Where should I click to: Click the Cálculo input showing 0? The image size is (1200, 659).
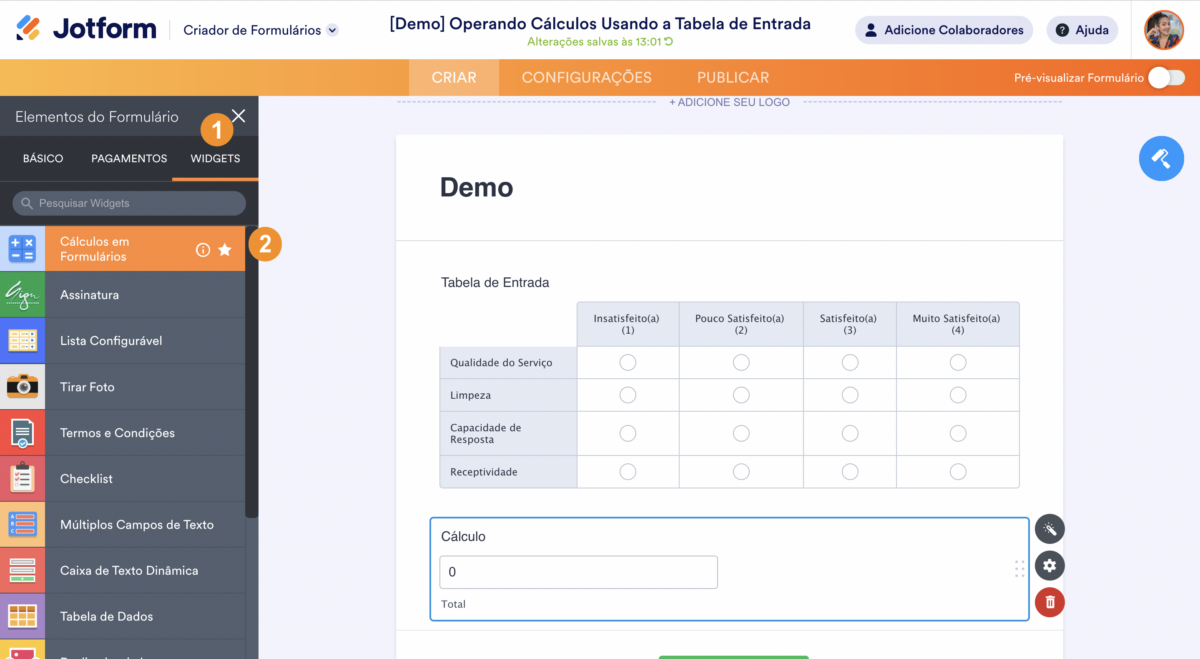(x=579, y=572)
